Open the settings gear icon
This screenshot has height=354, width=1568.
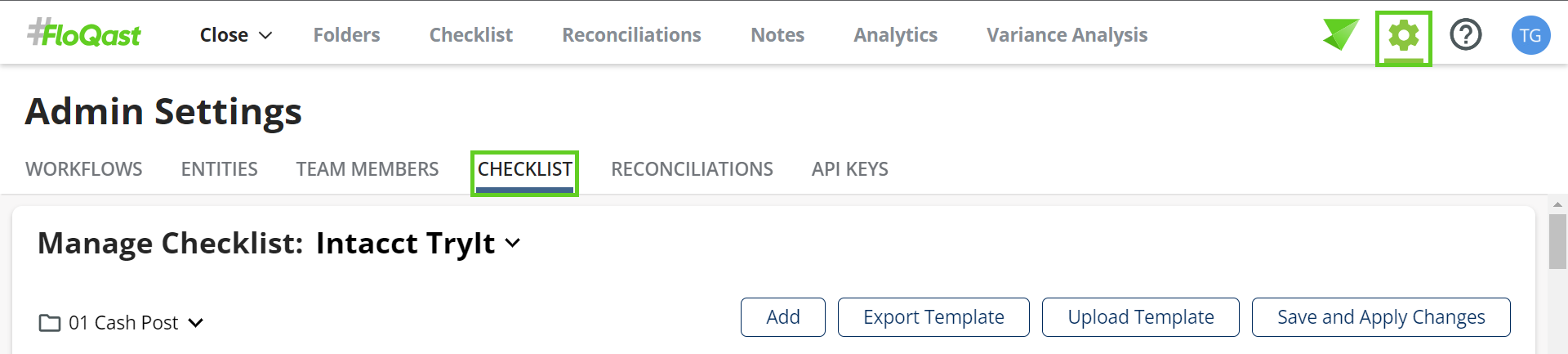(x=1403, y=36)
